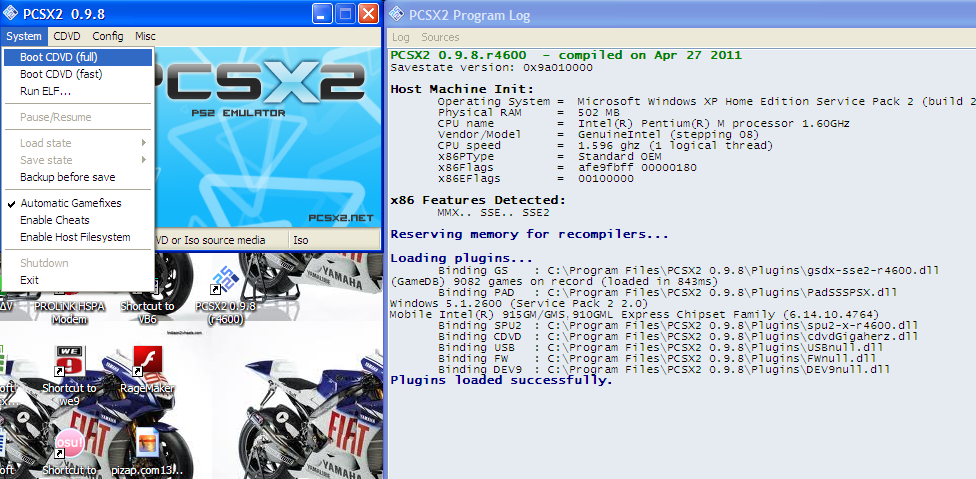Click the GameDB 9082 games log line
976x479 pixels.
[555, 282]
